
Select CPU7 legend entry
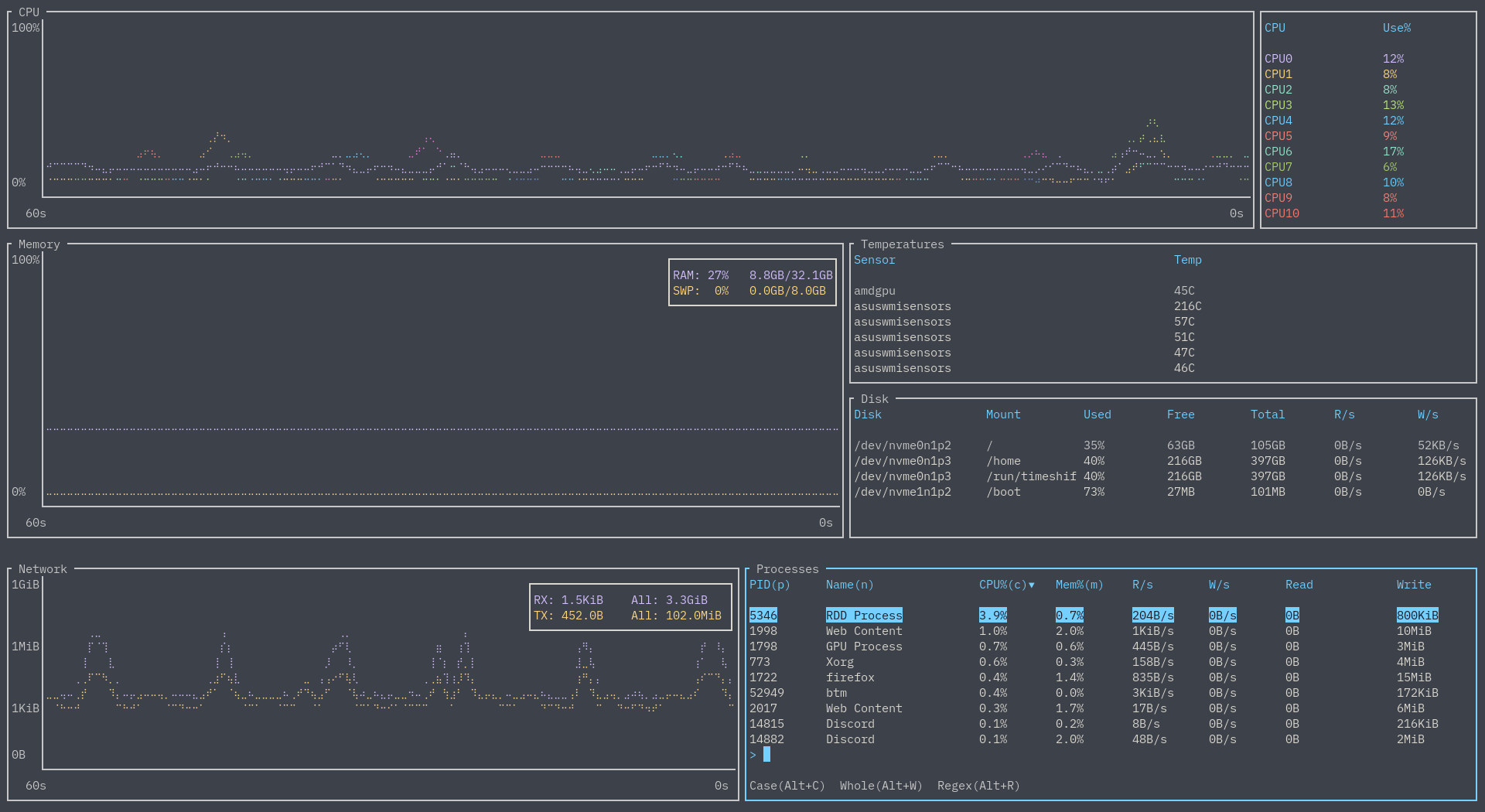click(1368, 167)
